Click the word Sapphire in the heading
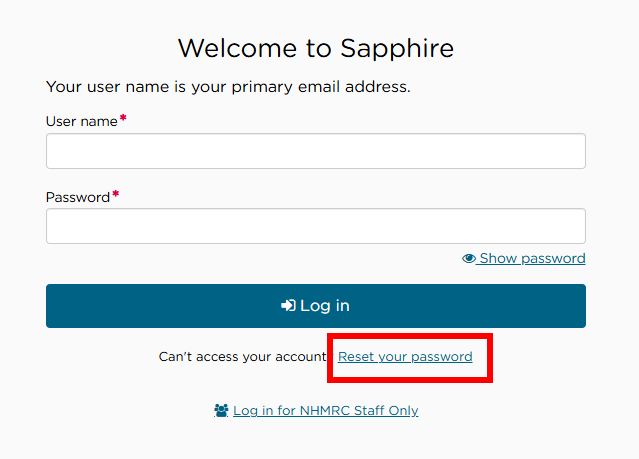Image resolution: width=639 pixels, height=459 pixels. coord(395,48)
